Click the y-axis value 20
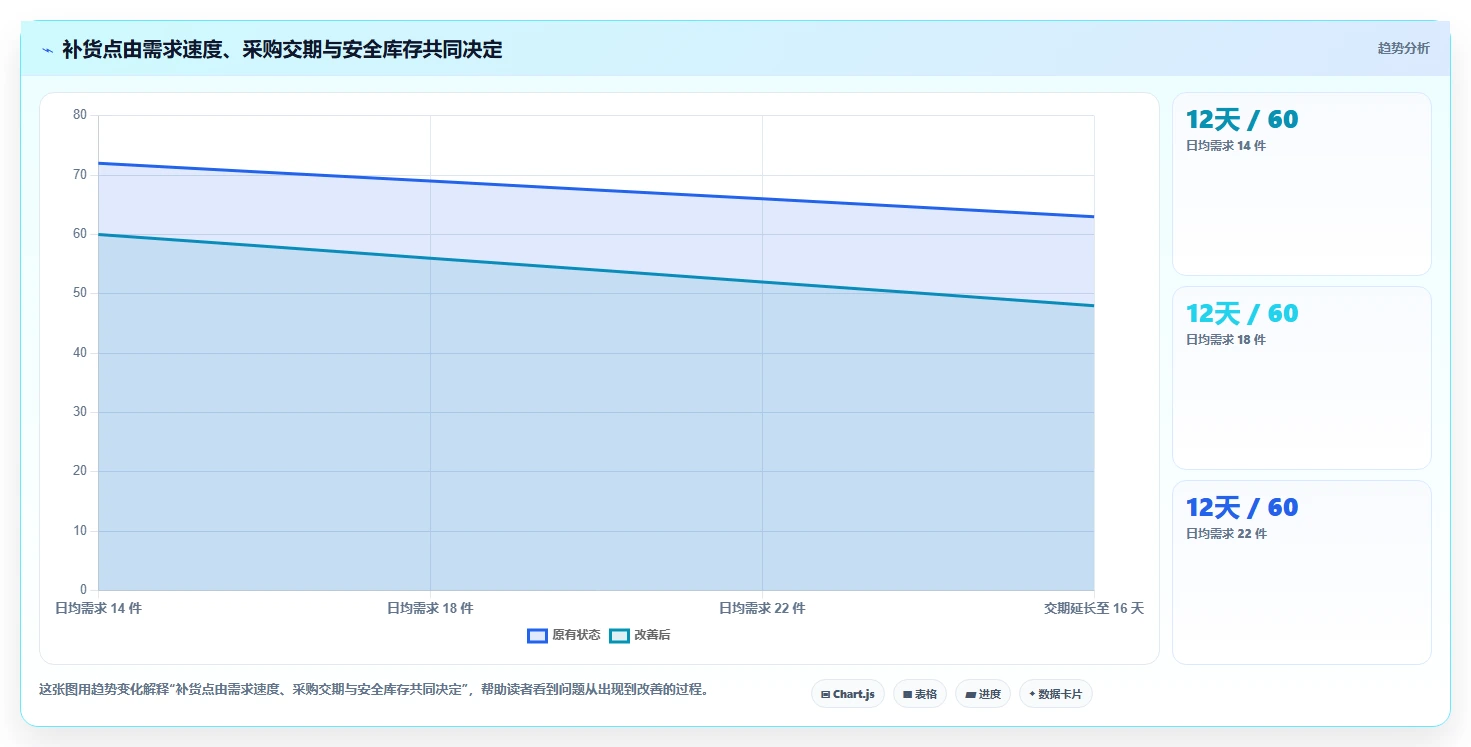 [80, 471]
